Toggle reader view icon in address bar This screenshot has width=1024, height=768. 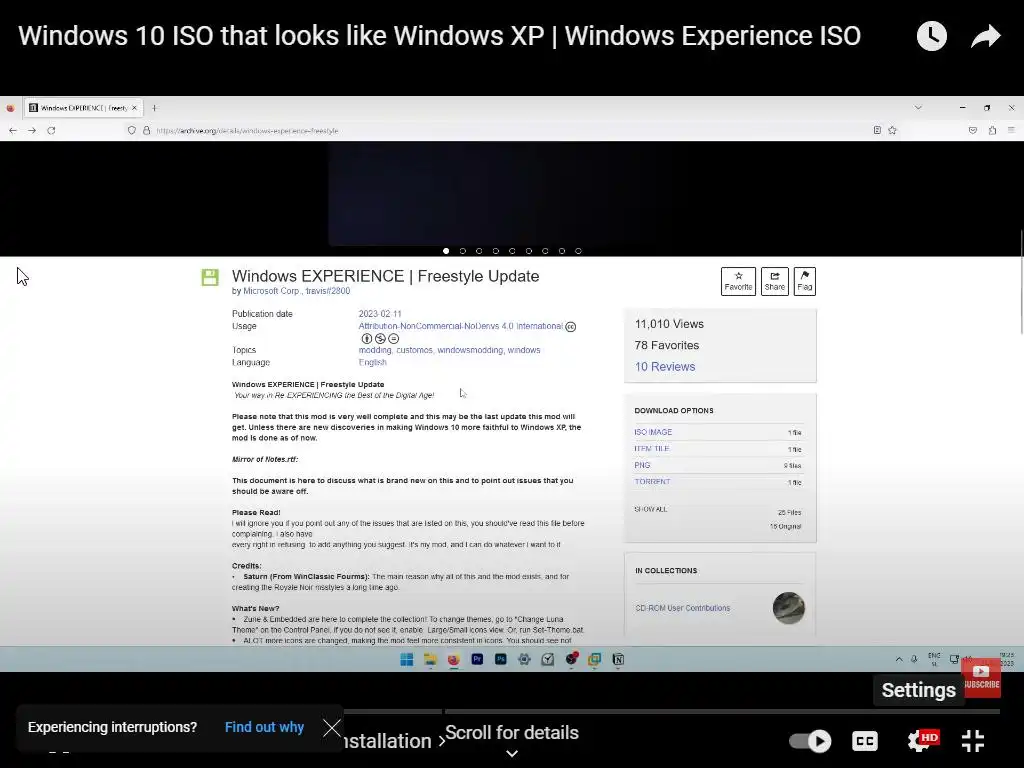[x=877, y=130]
